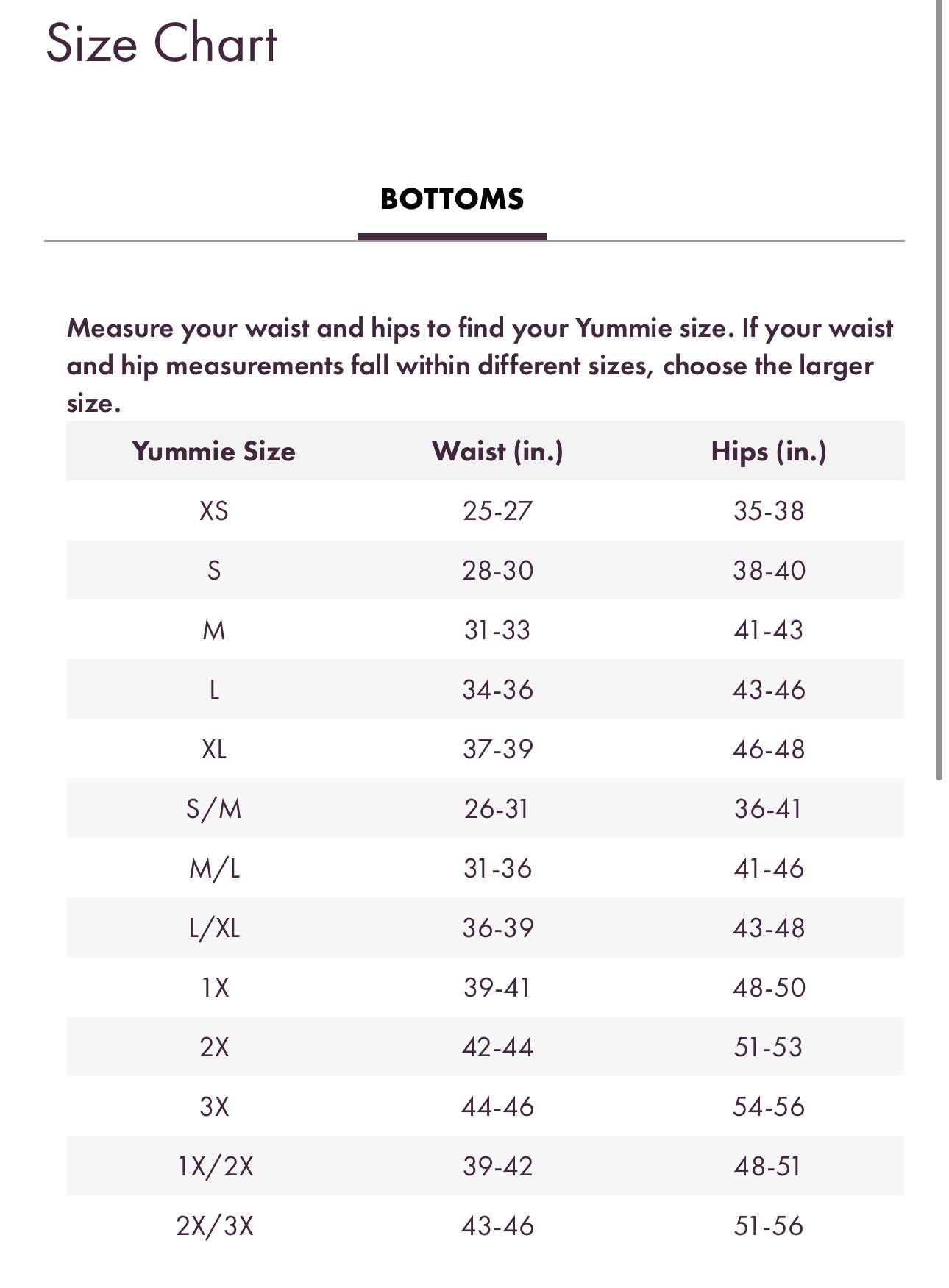Click the waist value 37-39 for size XL
This screenshot has height=1288, width=949.
point(497,749)
